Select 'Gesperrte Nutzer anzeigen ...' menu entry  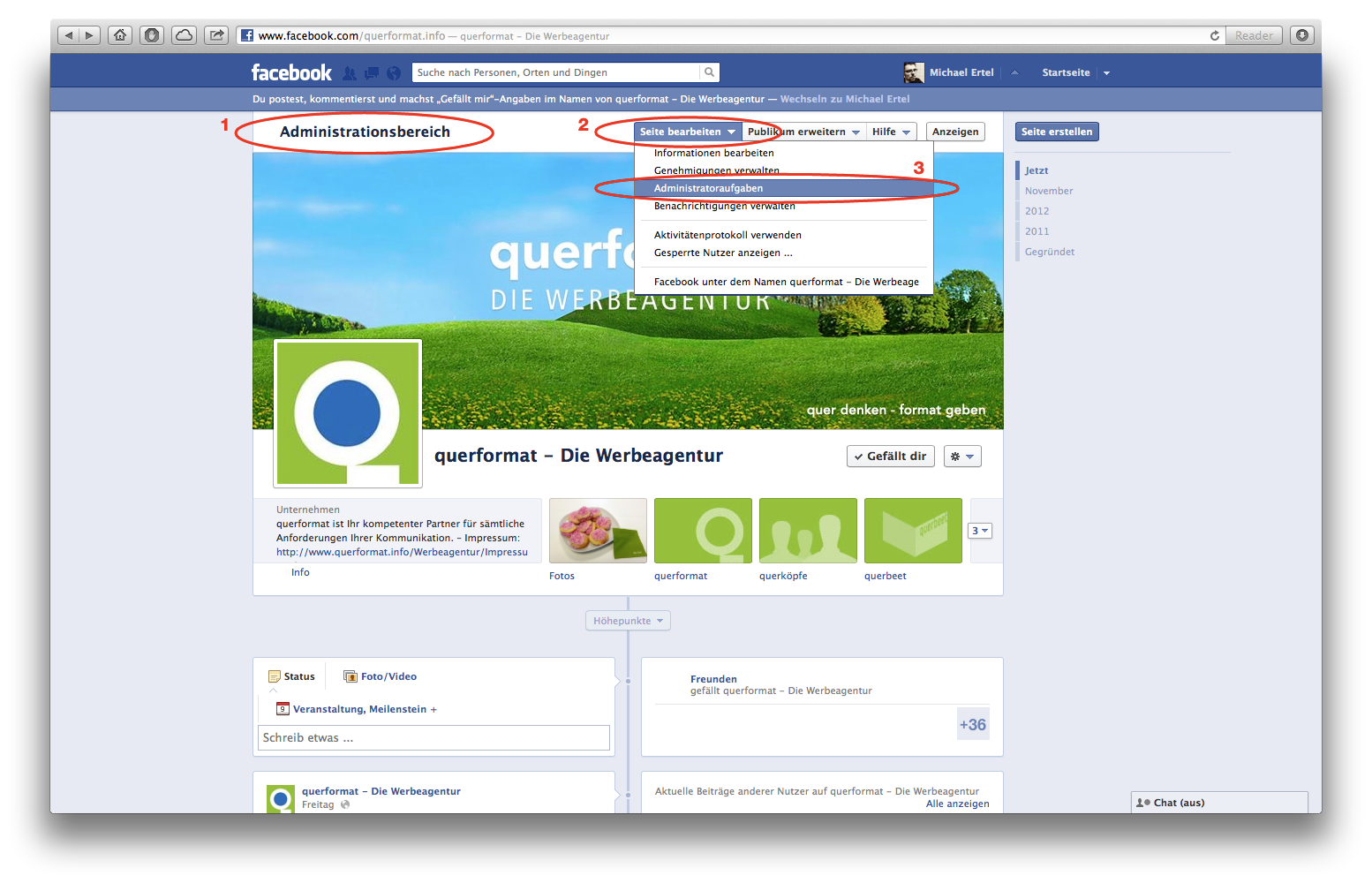point(784,253)
